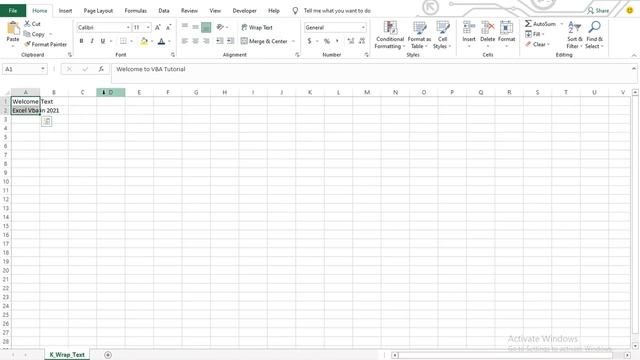This screenshot has height=360, width=640.
Task: Increase indent in the Alignment group
Action: pos(231,41)
